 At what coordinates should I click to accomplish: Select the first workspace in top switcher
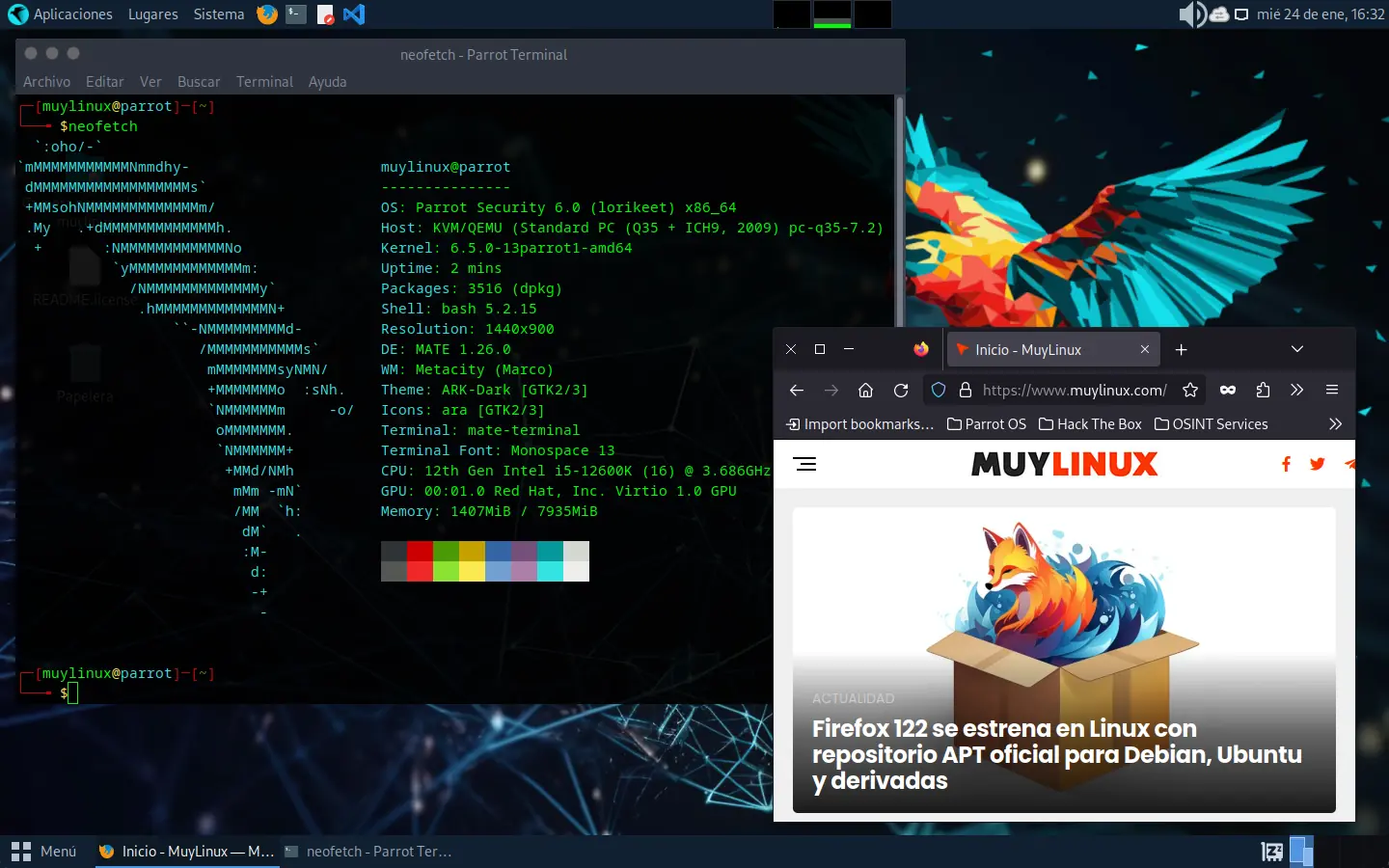coord(792,14)
